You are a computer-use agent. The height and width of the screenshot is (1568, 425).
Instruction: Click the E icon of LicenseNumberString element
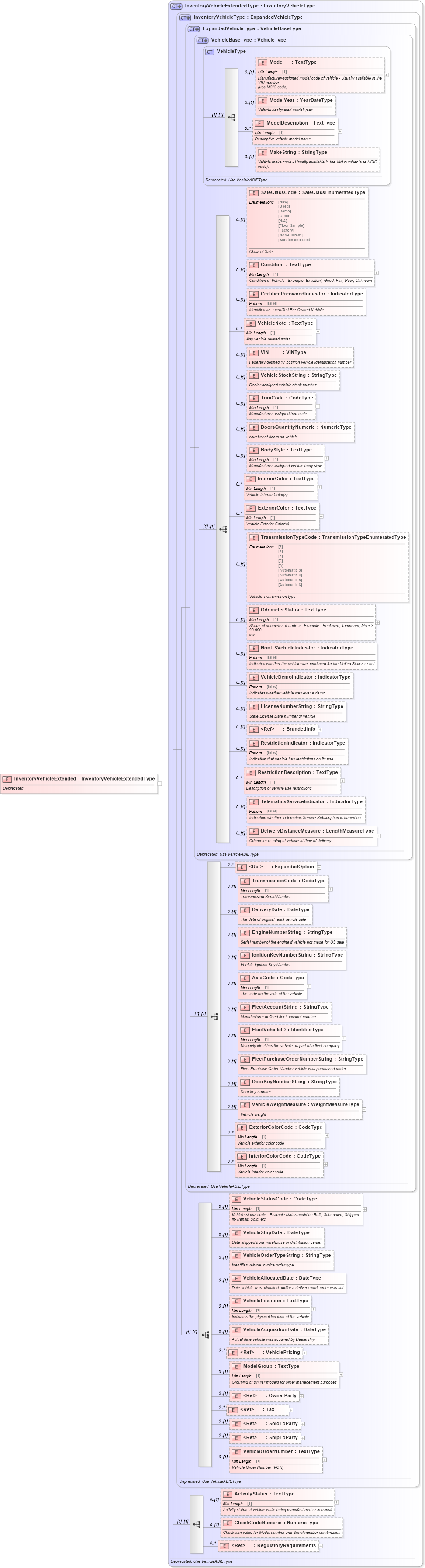point(254,707)
